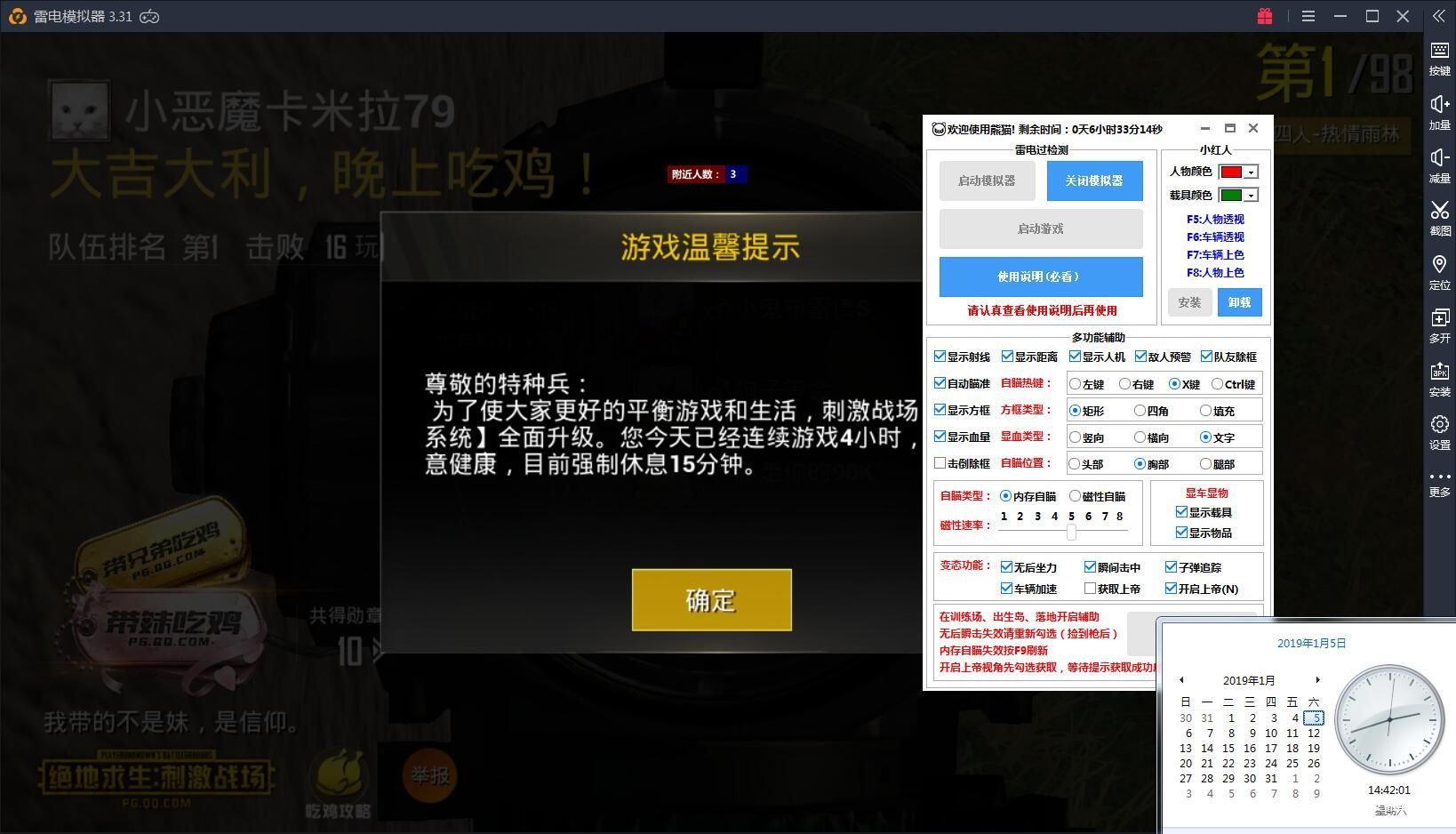Confirm the game notice with 确定
1456x834 pixels.
pyautogui.click(x=711, y=600)
